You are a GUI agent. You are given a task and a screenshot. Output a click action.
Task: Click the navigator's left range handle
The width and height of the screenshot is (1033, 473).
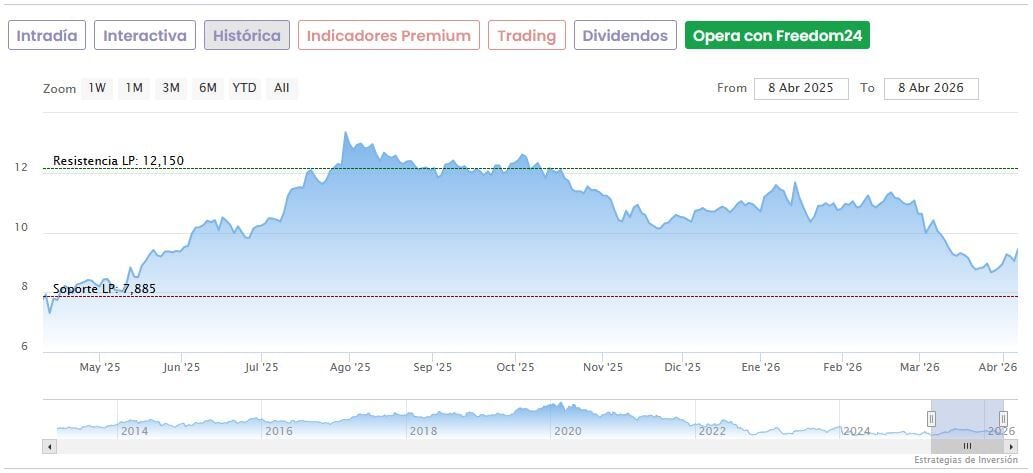point(931,419)
